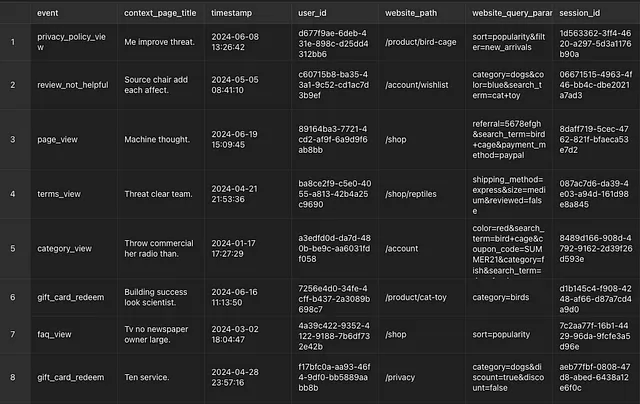
Task: Click the website_query_params column header
Action: [509, 13]
